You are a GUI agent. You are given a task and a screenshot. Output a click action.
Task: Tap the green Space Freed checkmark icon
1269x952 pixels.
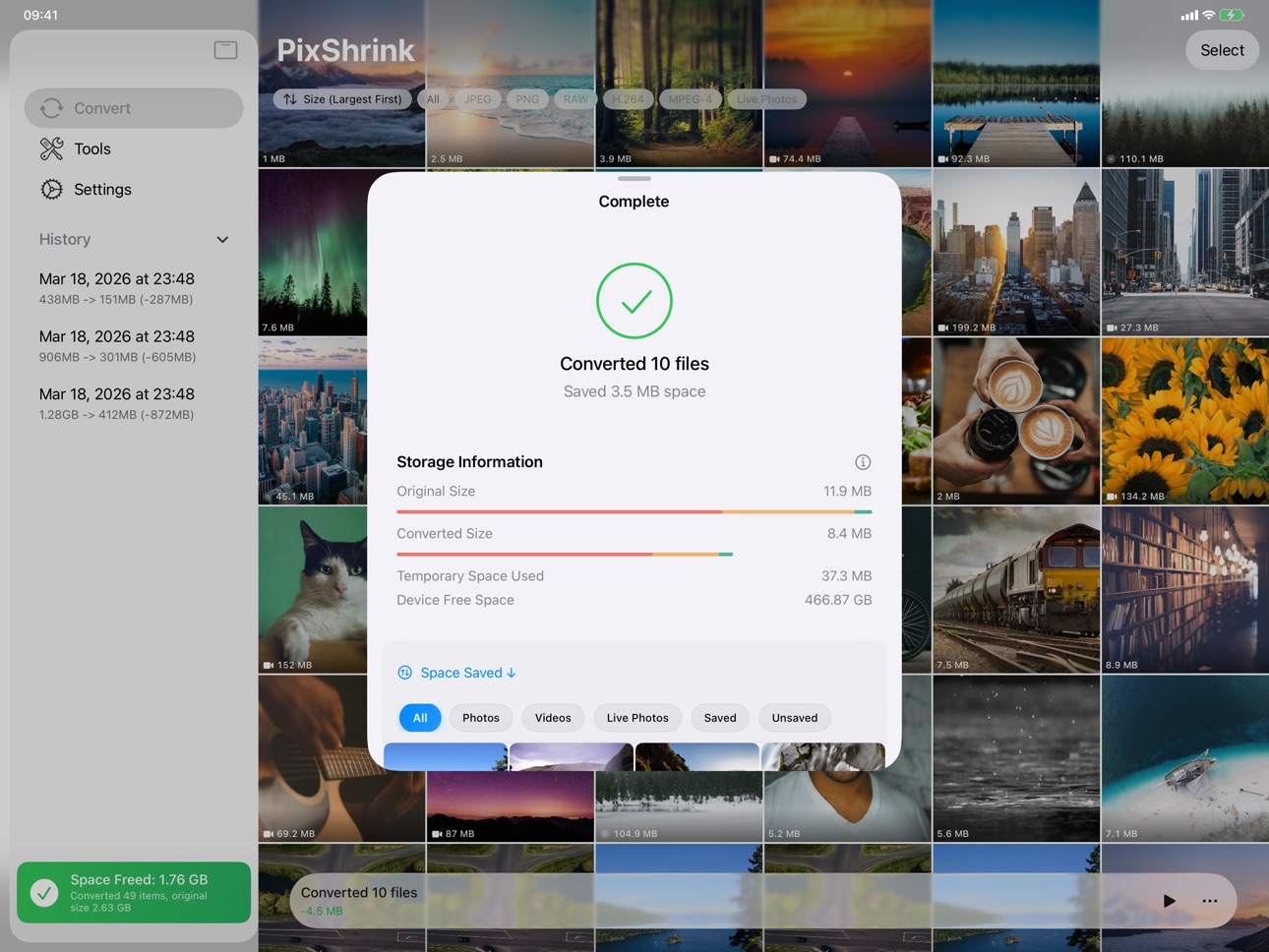point(43,893)
